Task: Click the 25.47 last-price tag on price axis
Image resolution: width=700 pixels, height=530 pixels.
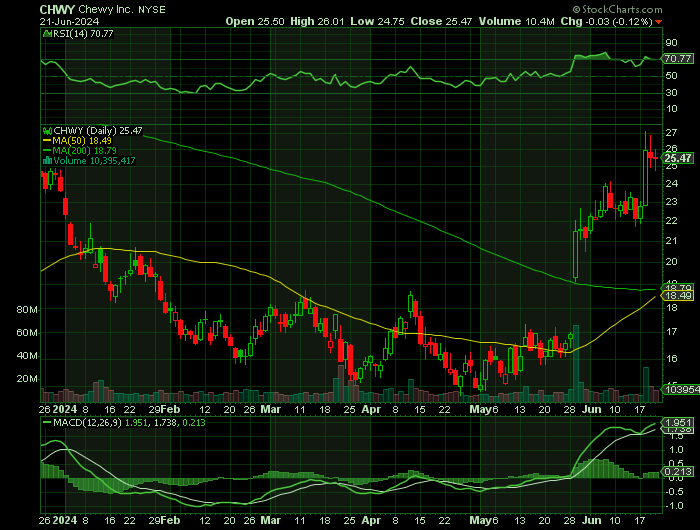Action: [x=678, y=158]
